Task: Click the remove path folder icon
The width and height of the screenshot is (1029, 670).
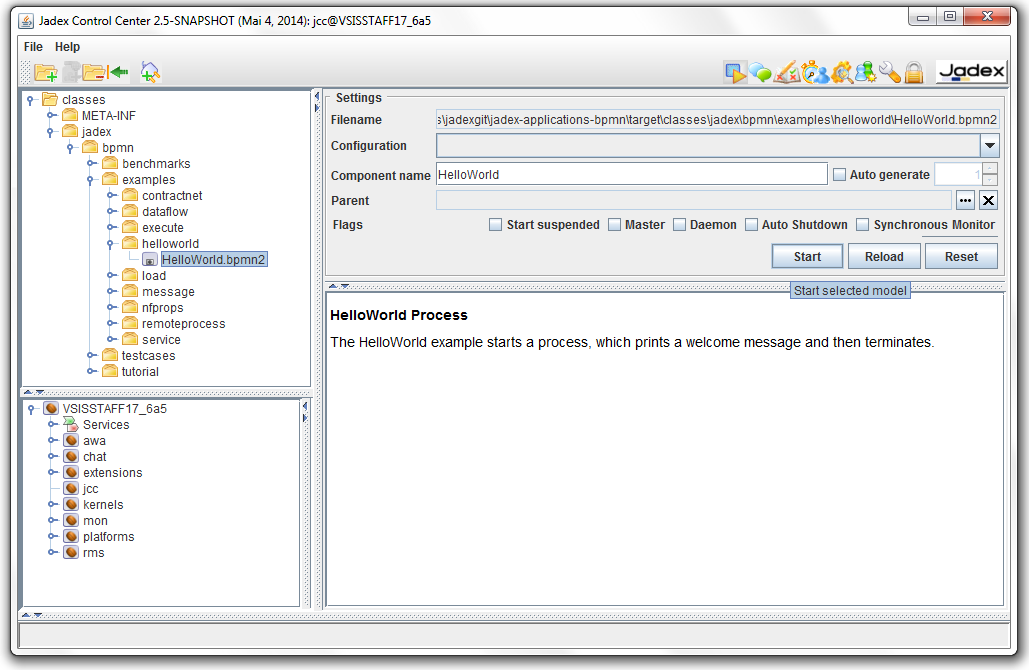Action: 95,72
